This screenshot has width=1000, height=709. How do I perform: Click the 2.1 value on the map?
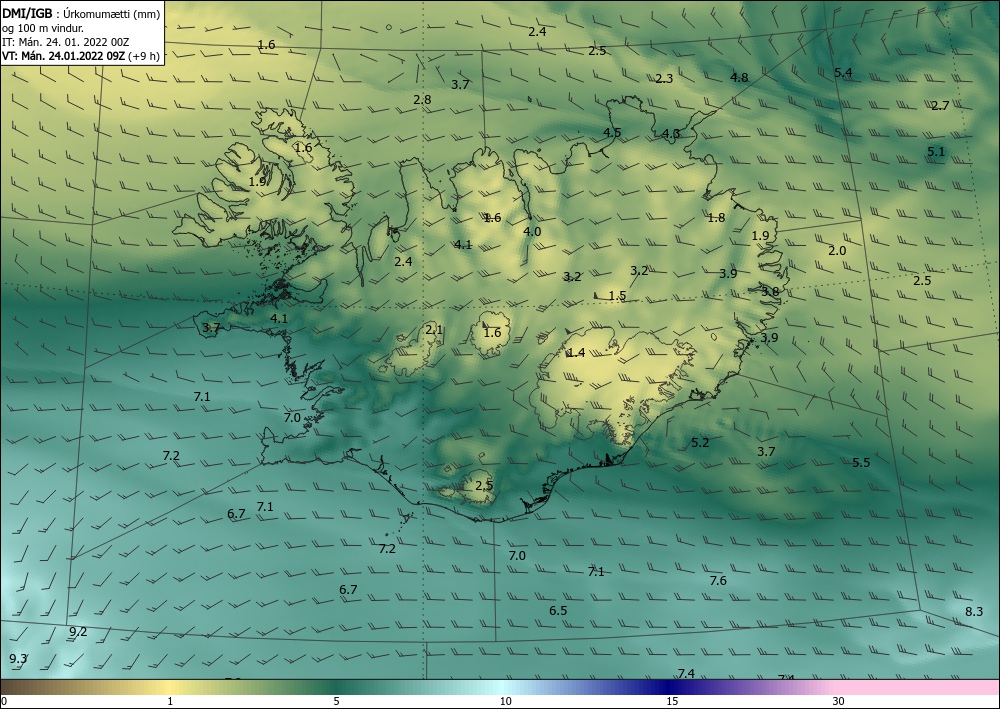[x=434, y=330]
